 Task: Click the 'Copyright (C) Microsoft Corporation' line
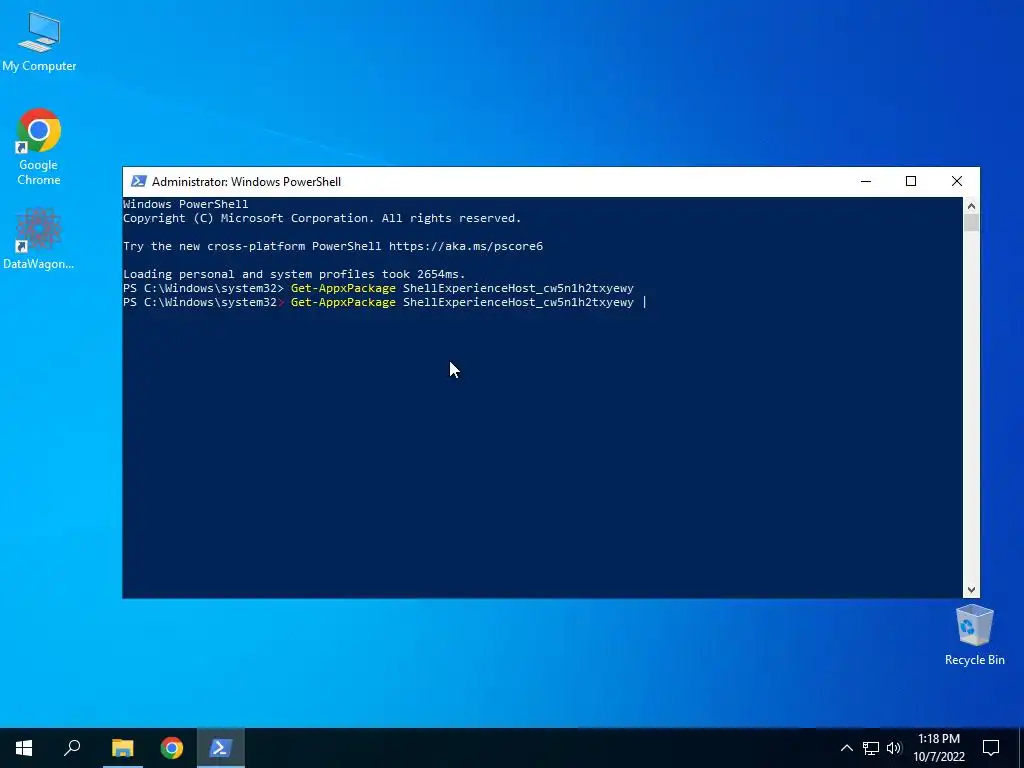point(322,218)
